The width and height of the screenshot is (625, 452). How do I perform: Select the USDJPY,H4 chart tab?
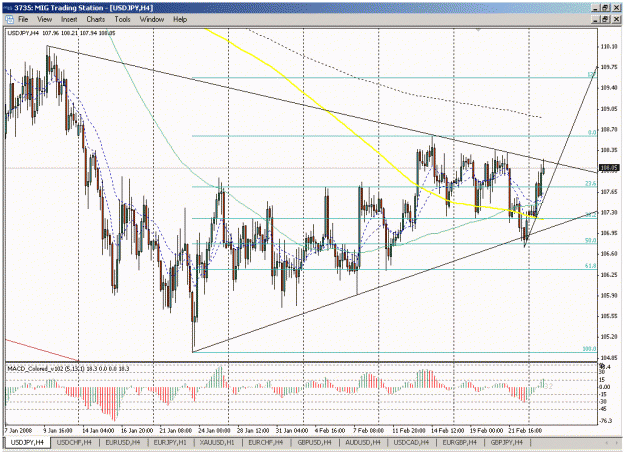27,442
